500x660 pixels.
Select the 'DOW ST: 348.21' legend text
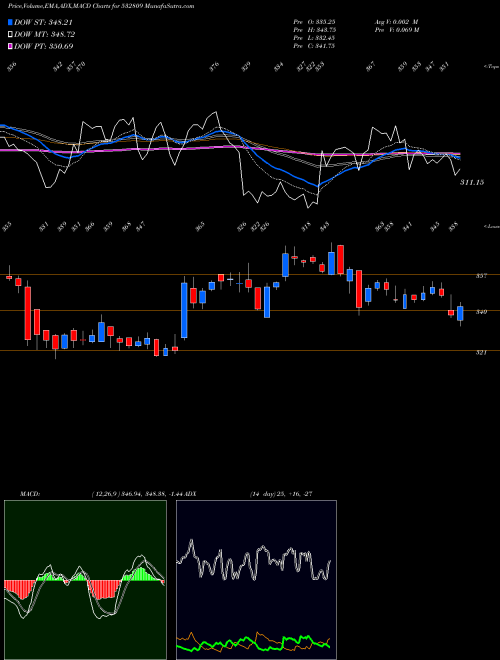pyautogui.click(x=44, y=22)
